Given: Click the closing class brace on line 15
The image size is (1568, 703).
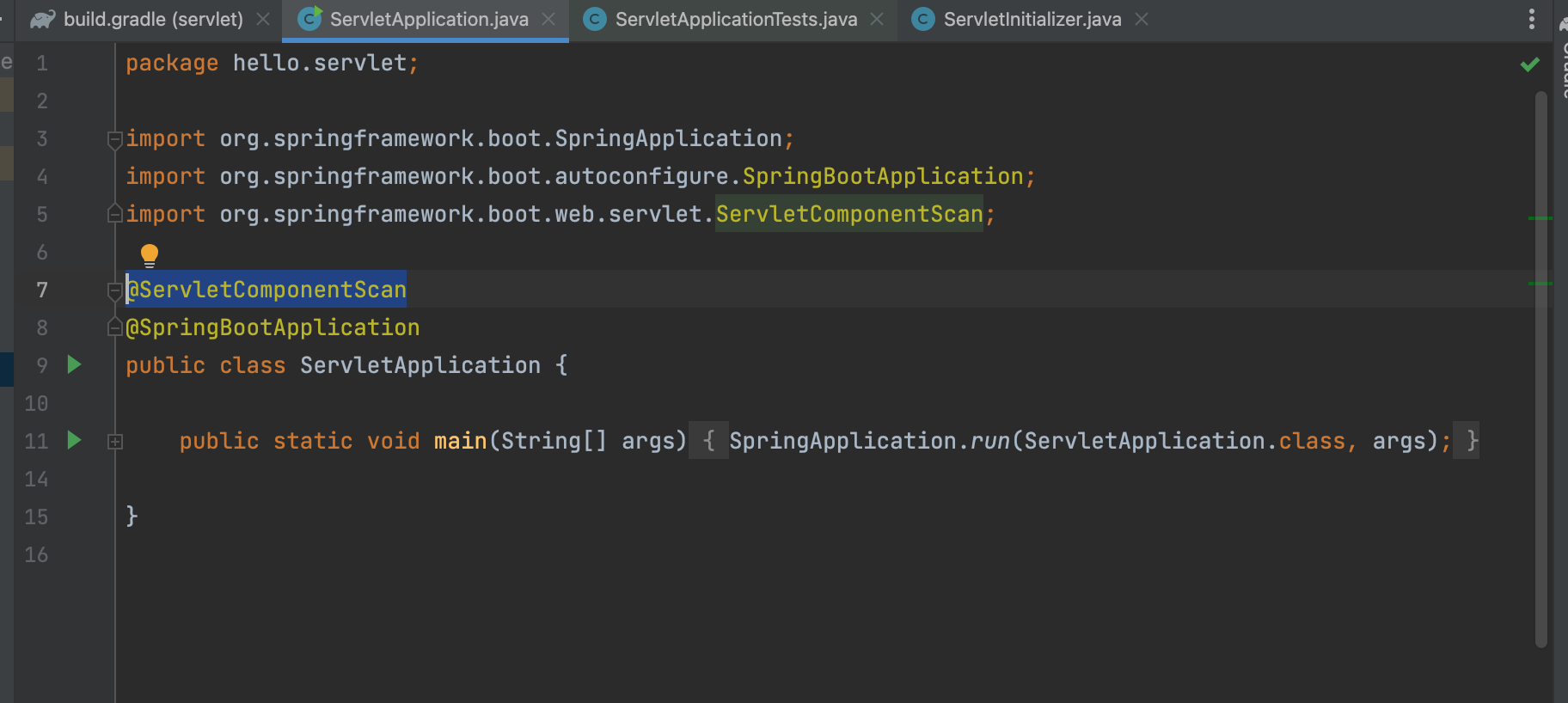Looking at the screenshot, I should click(132, 516).
